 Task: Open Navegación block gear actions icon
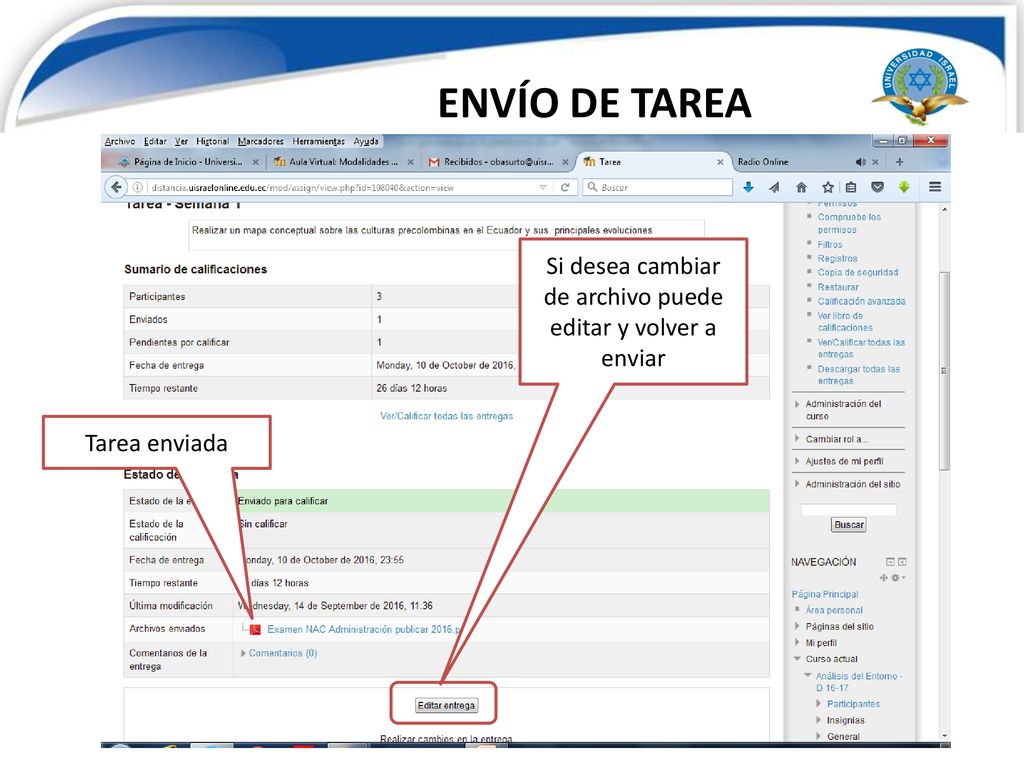898,578
